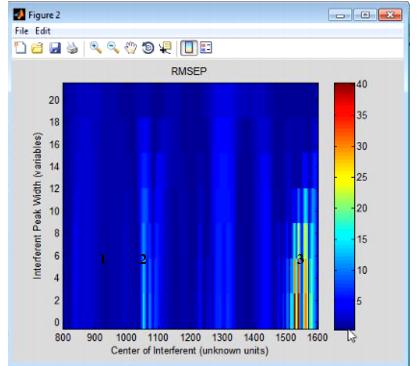Click the New Figure toolbar icon
This screenshot has width=418, height=366.
click(21, 48)
